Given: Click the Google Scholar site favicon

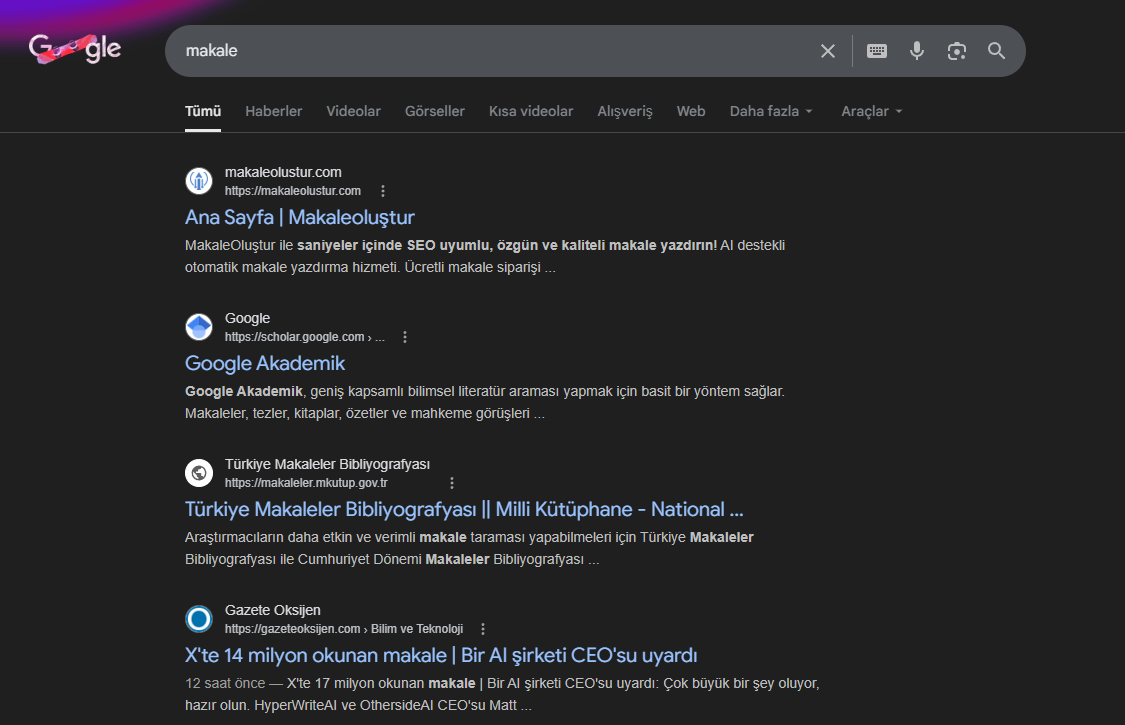Looking at the screenshot, I should coord(199,327).
